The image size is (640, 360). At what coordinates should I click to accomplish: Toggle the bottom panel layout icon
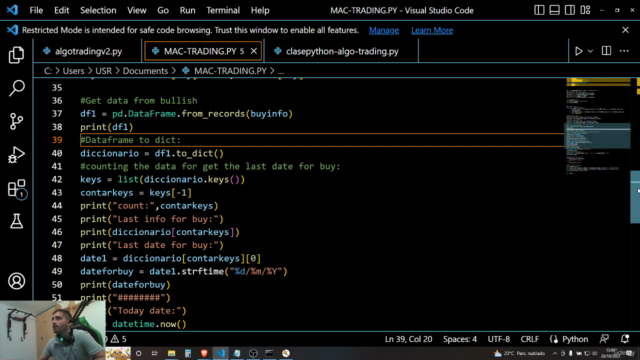point(554,10)
